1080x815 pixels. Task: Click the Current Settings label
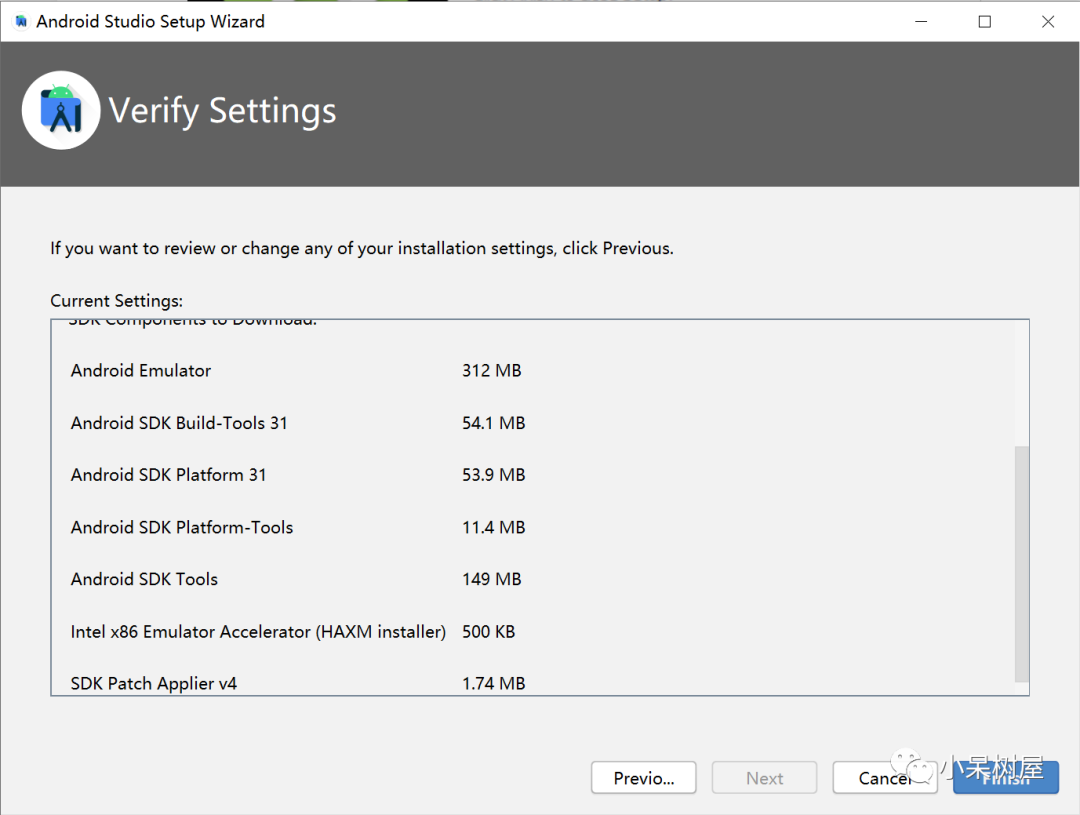point(117,301)
